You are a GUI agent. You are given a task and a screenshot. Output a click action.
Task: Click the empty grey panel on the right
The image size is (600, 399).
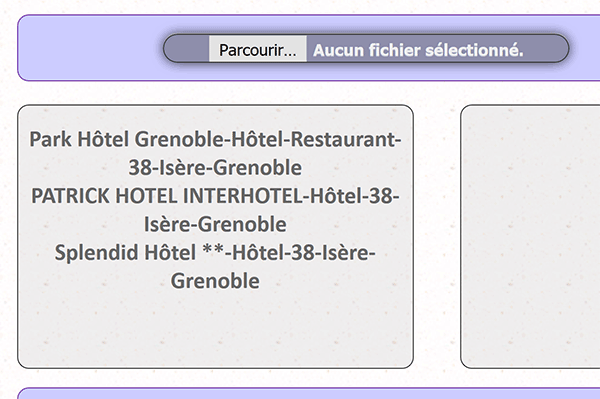pyautogui.click(x=530, y=236)
